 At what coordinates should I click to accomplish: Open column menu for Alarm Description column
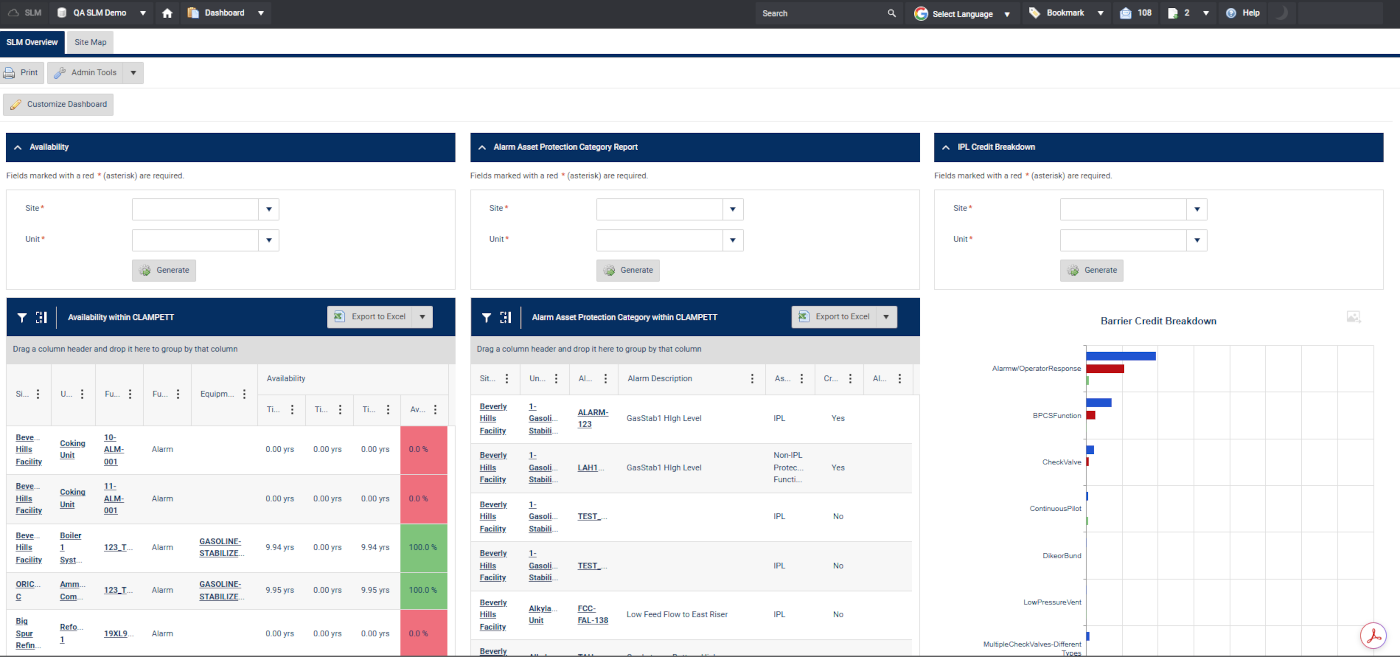coord(752,379)
